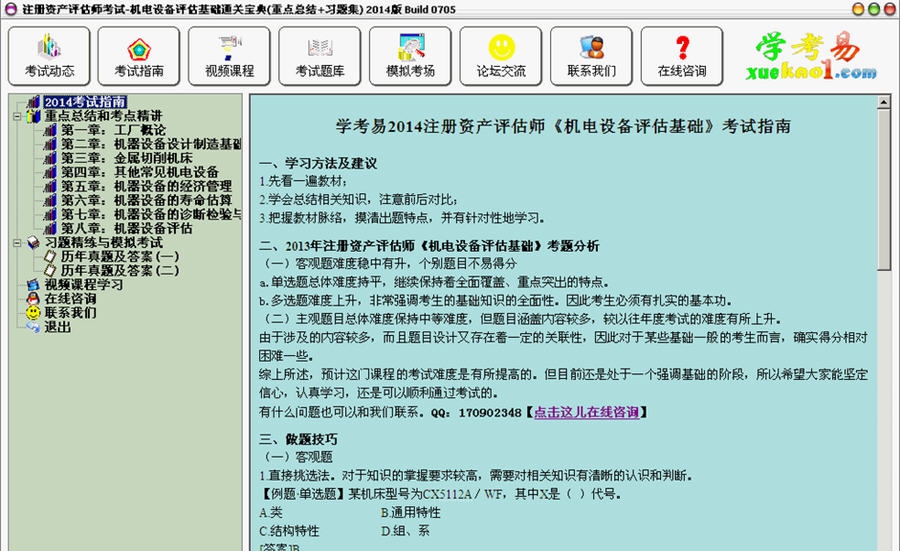Open chapter 第二章：机器设备设计制造基础

[x=151, y=144]
